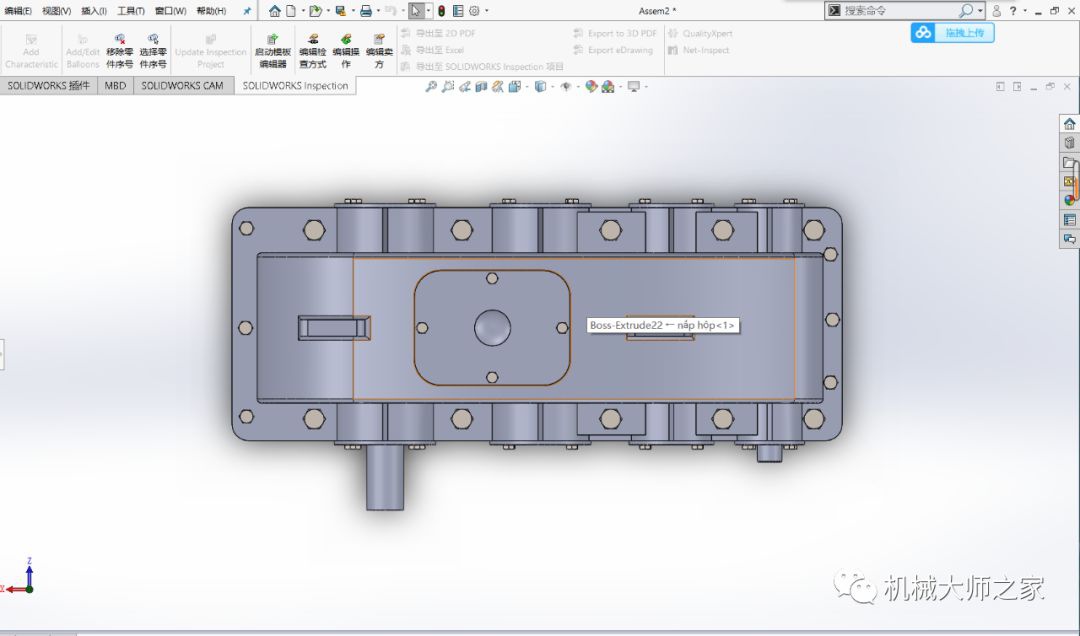Click the Rebuild traffic light icon
The width and height of the screenshot is (1080, 636).
[441, 11]
